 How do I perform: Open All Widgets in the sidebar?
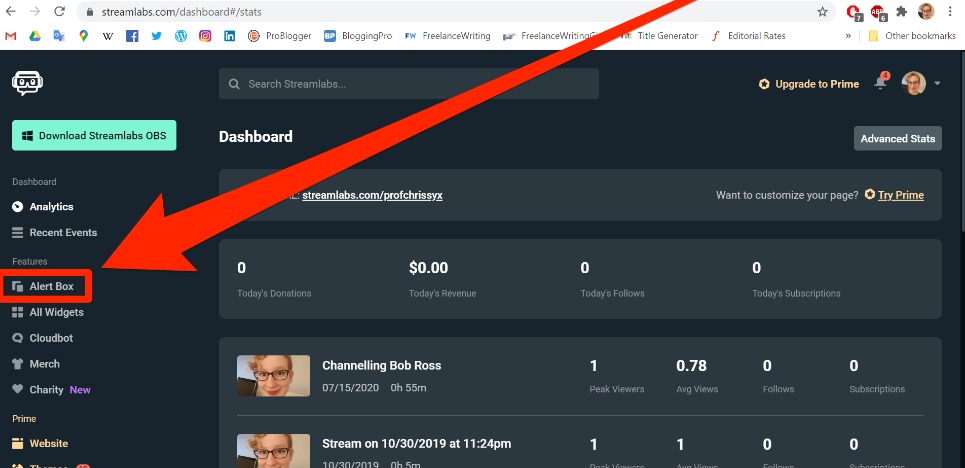click(48, 312)
